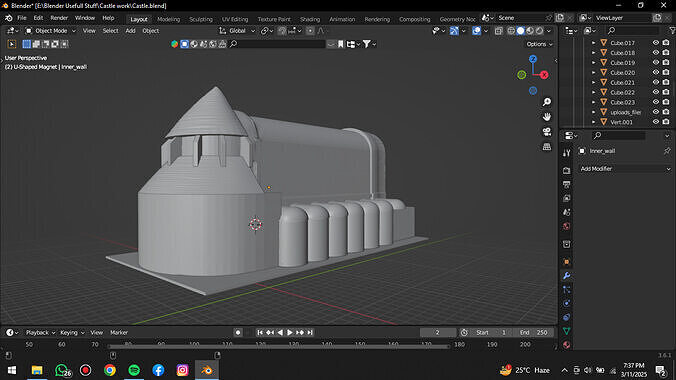Hide Cube.019 in viewport
Screen dimensions: 676x380
point(656,63)
